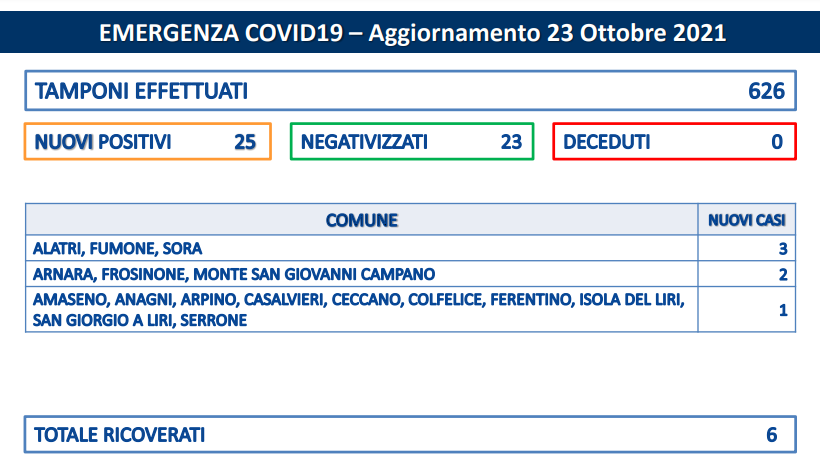Viewport: 820px width, 473px height.
Task: Click the value 3 in Nuovi Casi
Action: [783, 249]
